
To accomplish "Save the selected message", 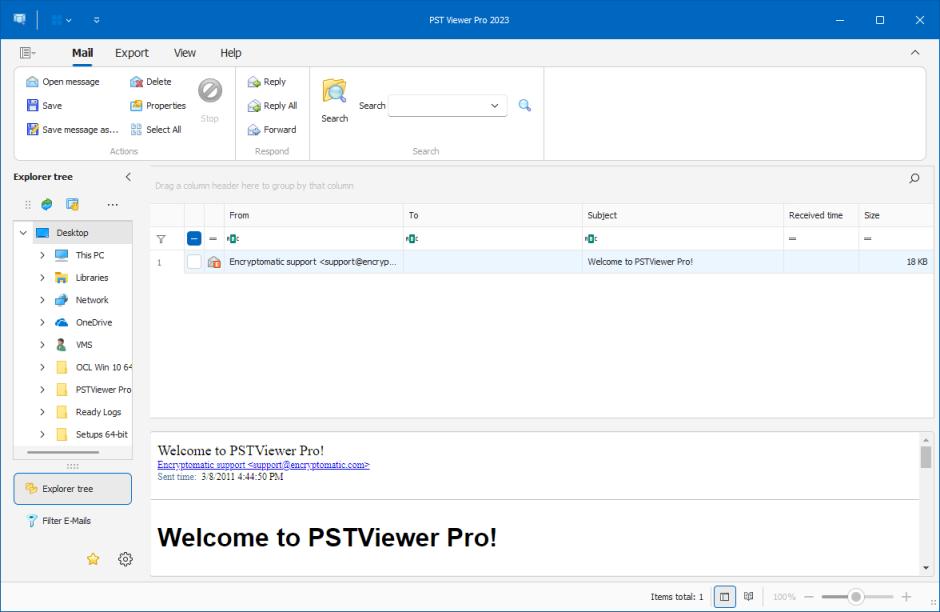I will 44,105.
